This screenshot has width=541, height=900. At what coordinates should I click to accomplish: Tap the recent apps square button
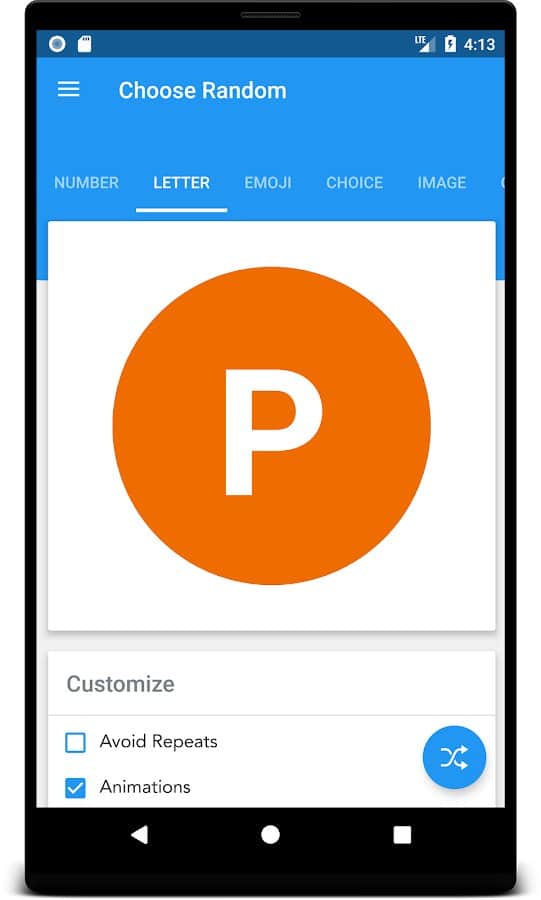point(402,835)
